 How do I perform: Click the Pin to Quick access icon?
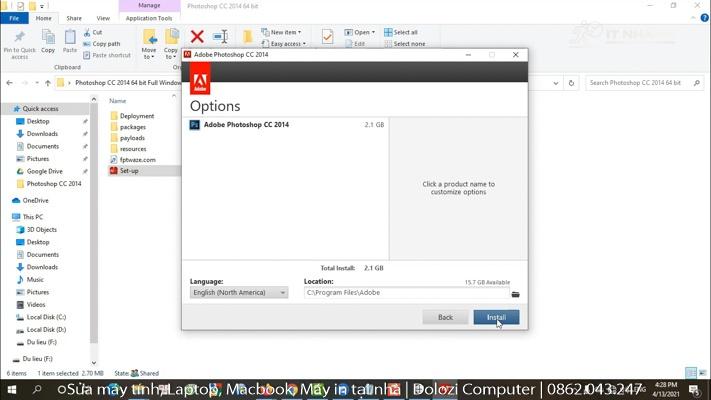(x=19, y=40)
